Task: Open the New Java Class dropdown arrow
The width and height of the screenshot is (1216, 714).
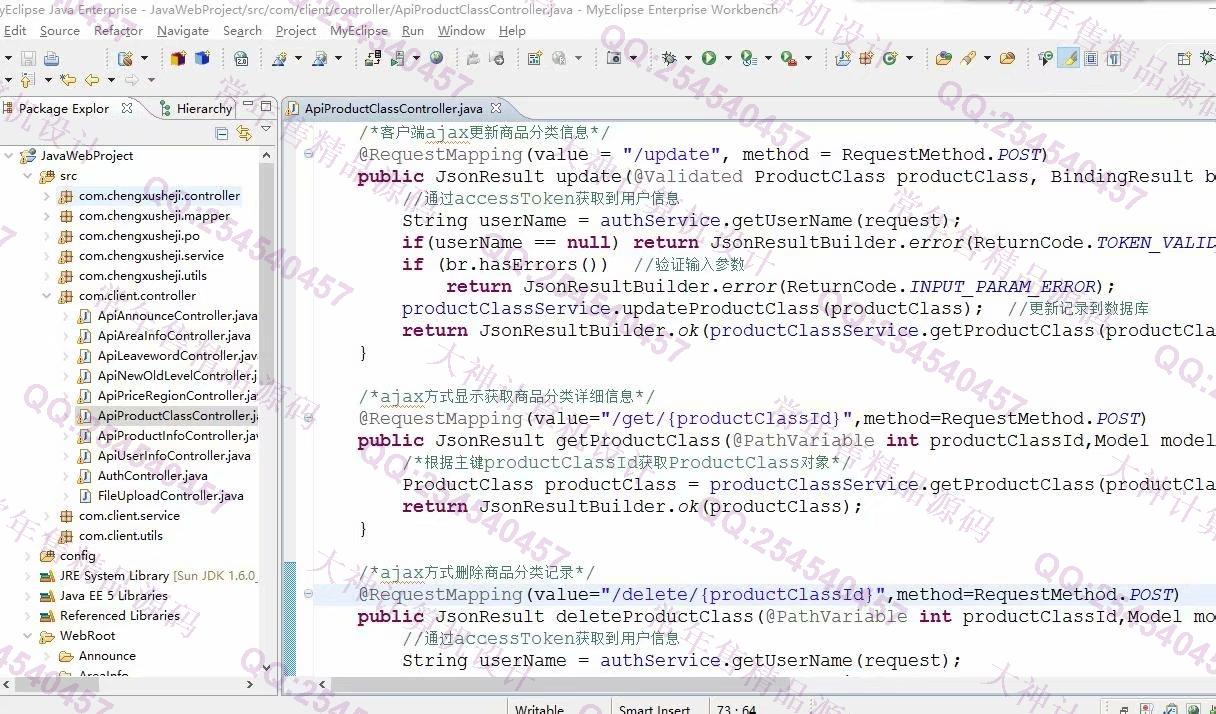Action: [x=909, y=58]
